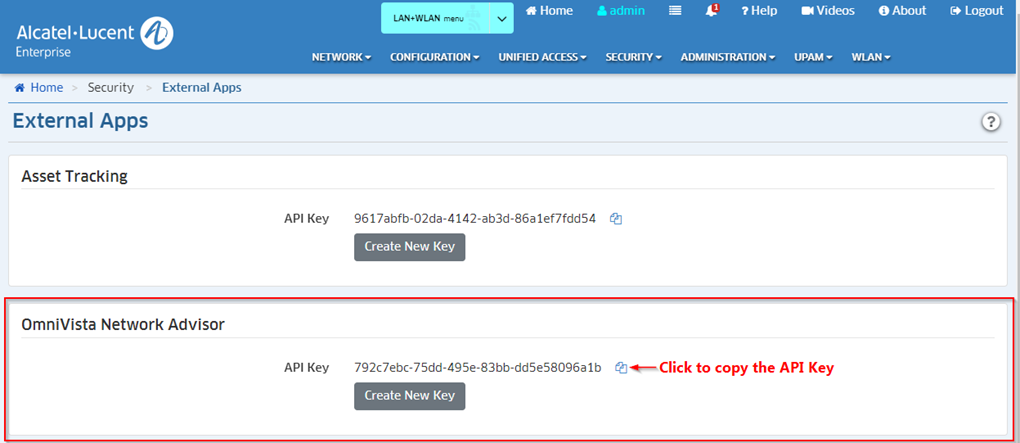Create New Key for OmniVista Network Advisor

coord(409,396)
